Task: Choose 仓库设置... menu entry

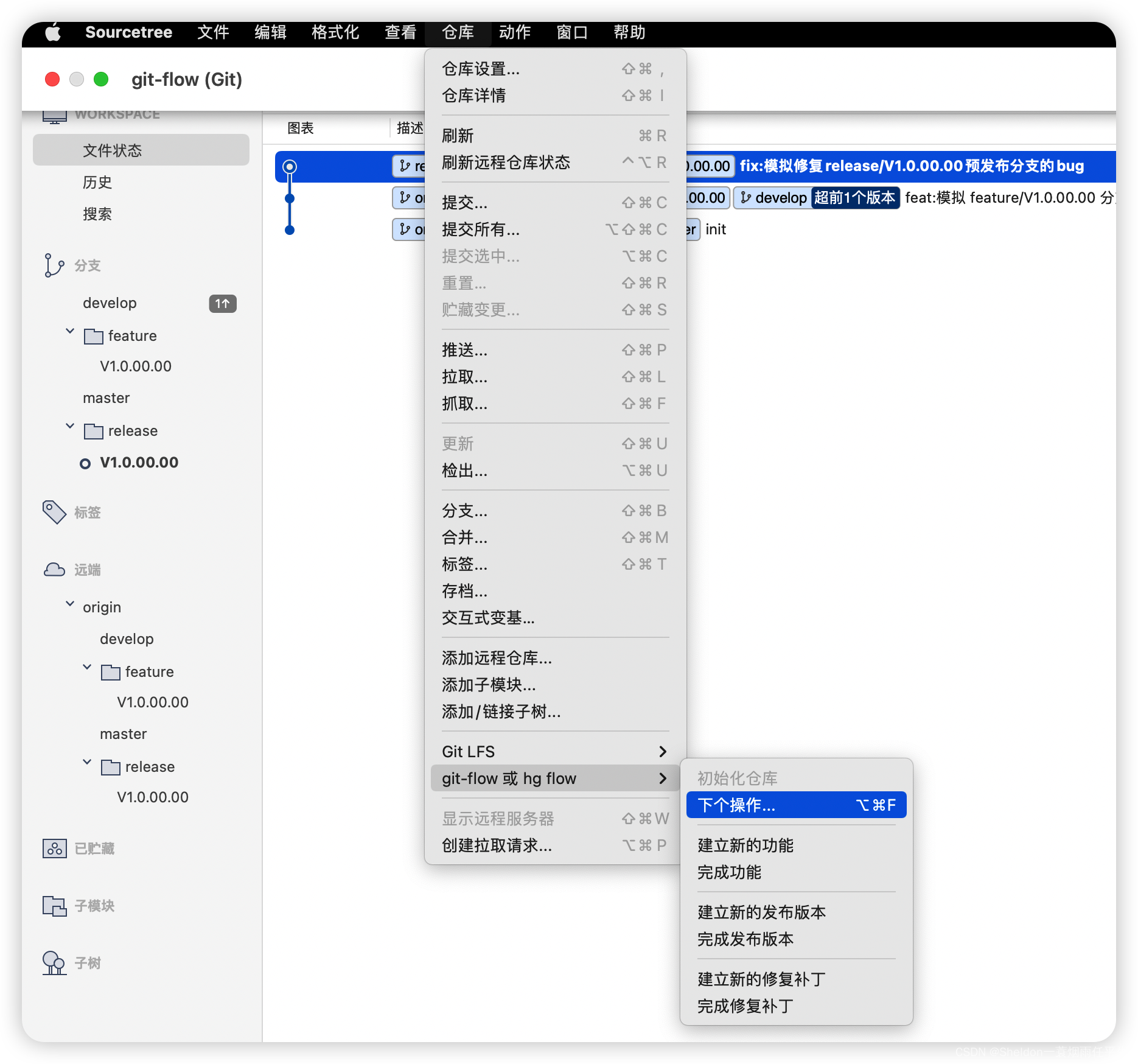Action: point(555,69)
